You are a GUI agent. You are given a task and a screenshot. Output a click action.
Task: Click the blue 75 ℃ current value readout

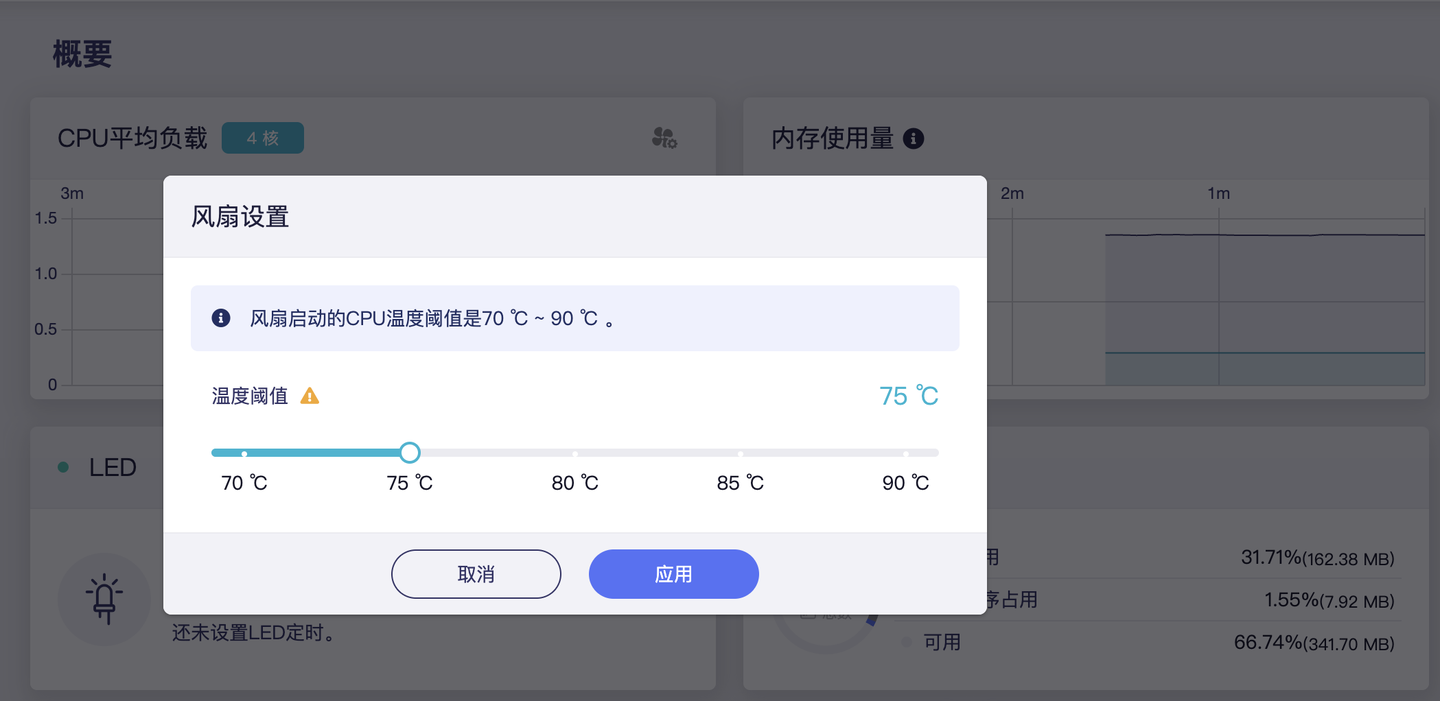pos(908,396)
